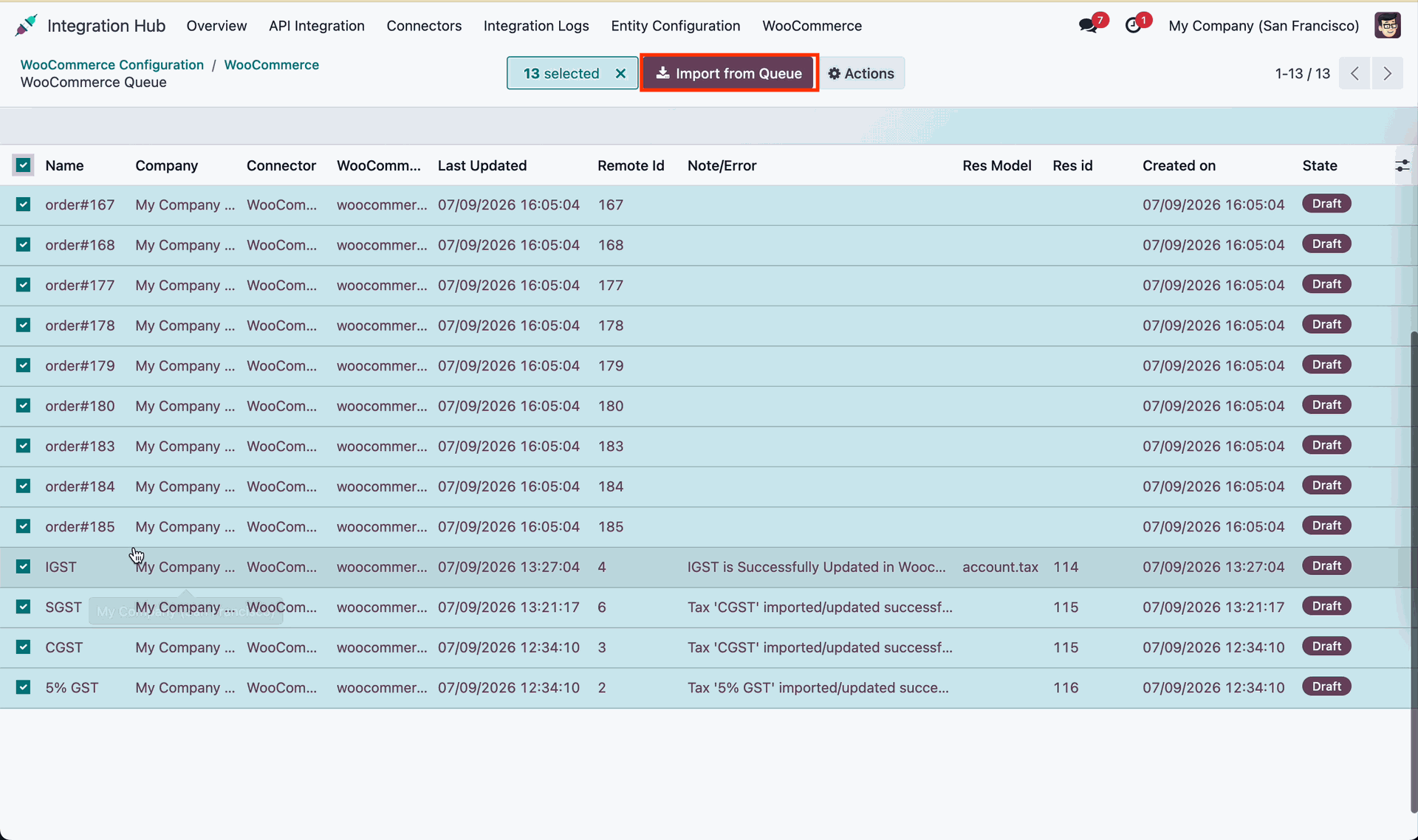Sort by the Name column header
Screen dimensions: 1418x840
coord(64,165)
